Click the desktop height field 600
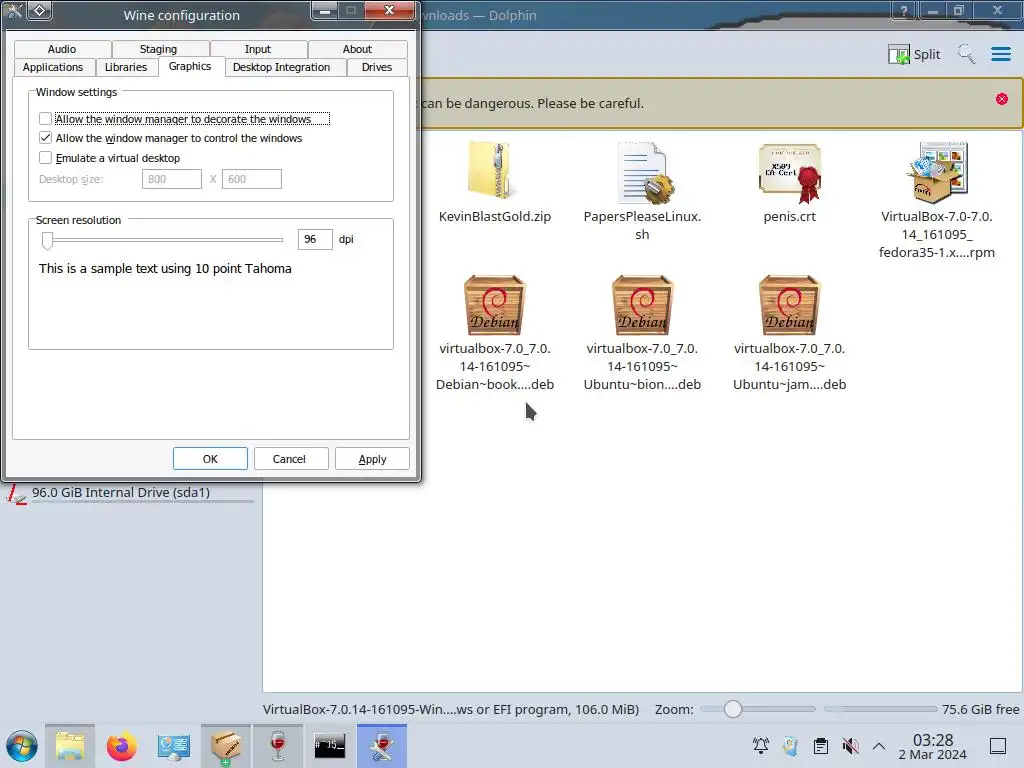Screen dimensions: 1024x768 (251, 179)
